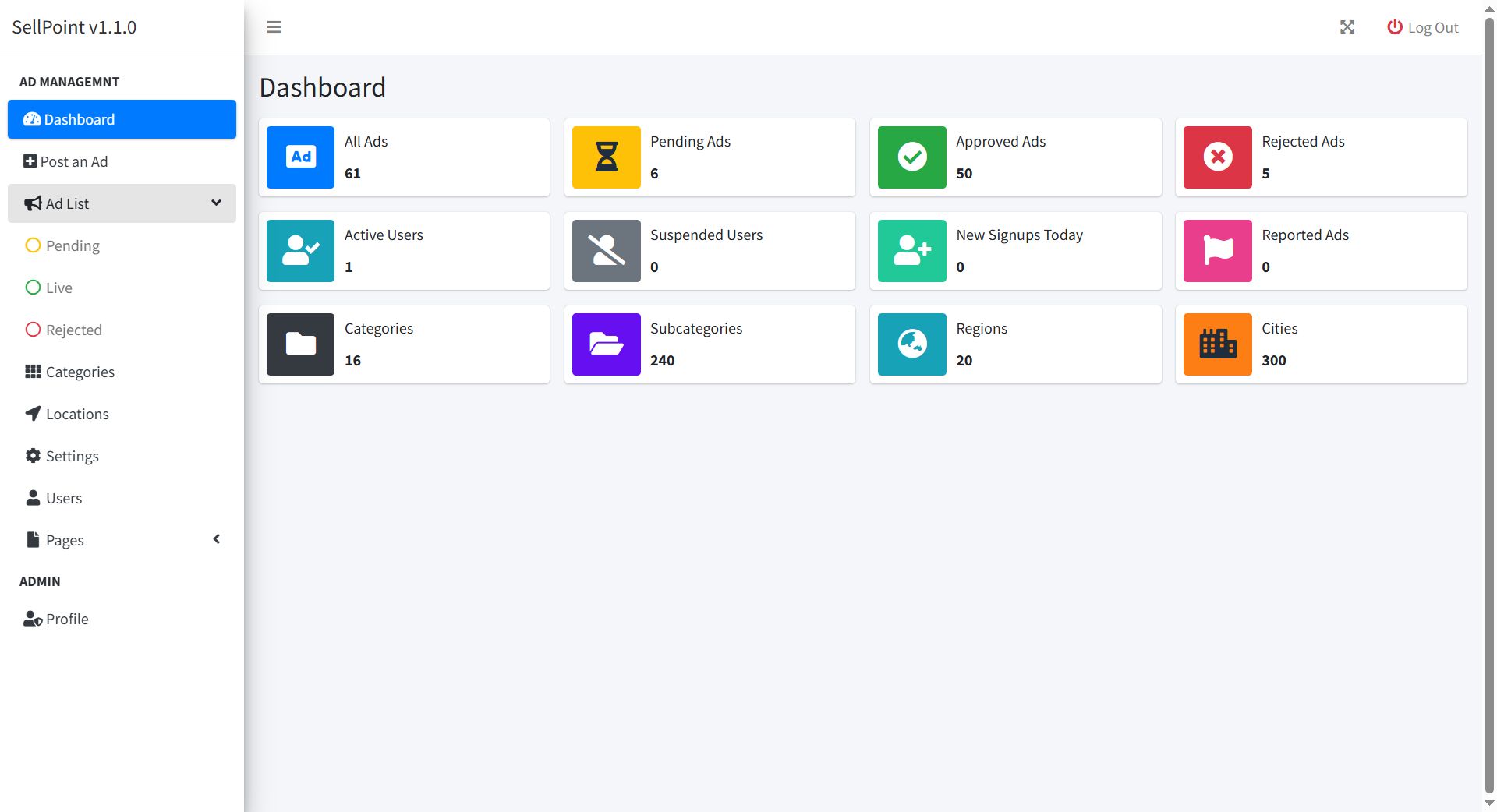Click the red Rejected Ads icon
This screenshot has height=812, width=1497.
tap(1218, 157)
